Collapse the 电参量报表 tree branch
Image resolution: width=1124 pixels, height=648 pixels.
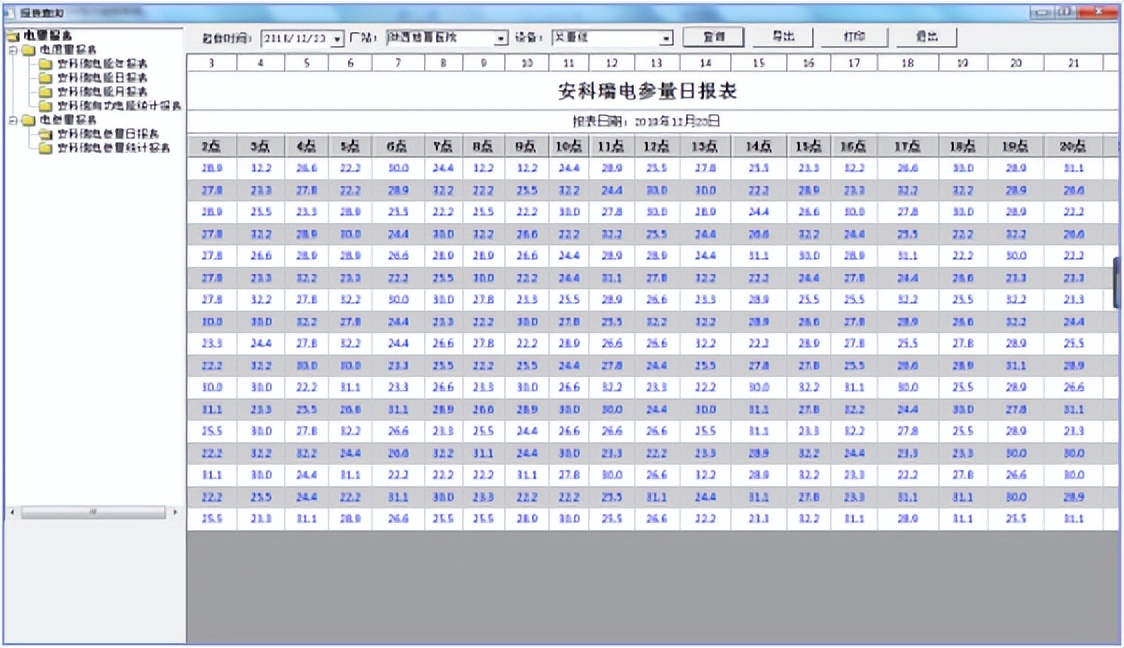(12, 120)
